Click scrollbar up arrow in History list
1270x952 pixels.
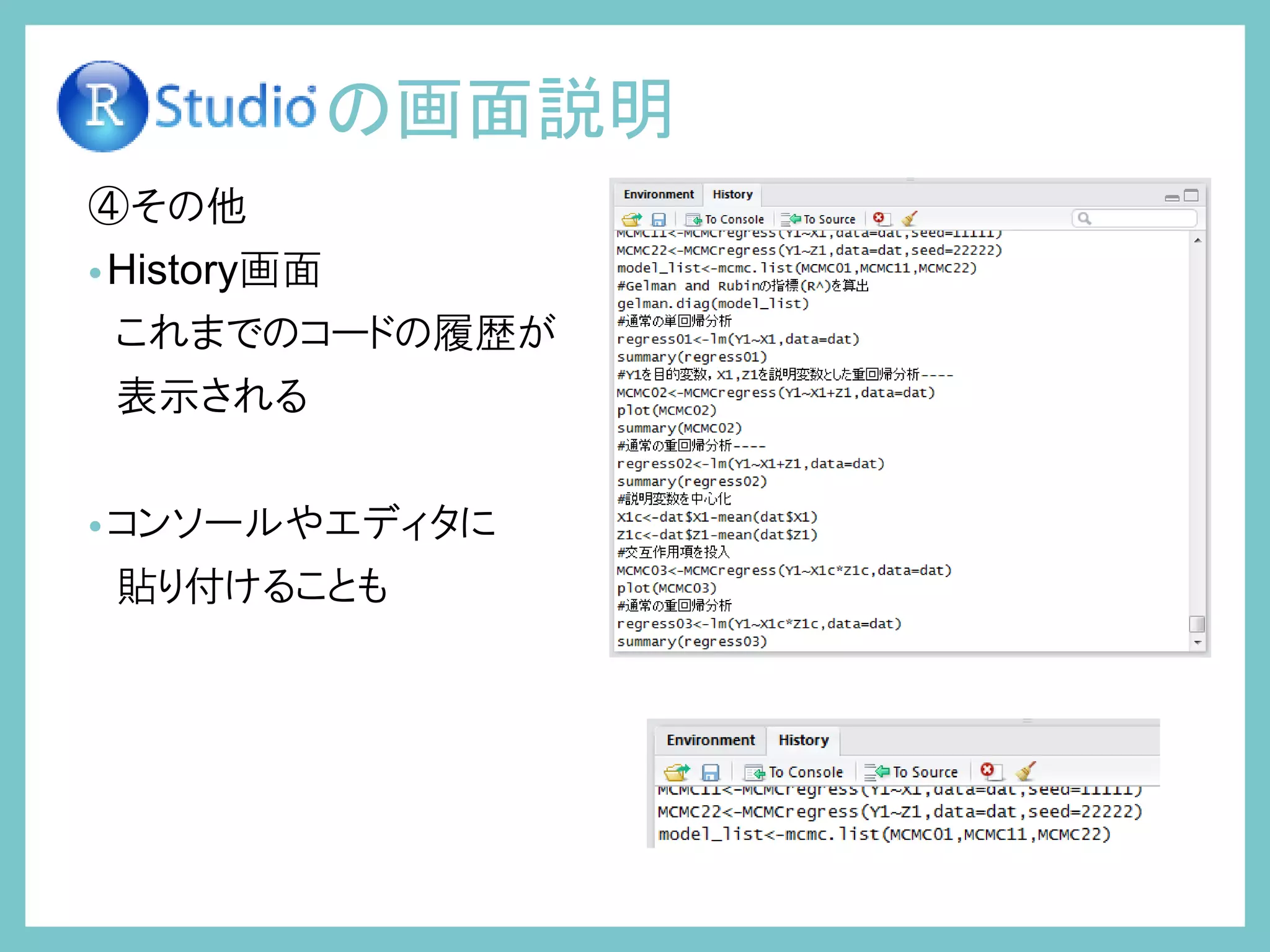click(1197, 240)
